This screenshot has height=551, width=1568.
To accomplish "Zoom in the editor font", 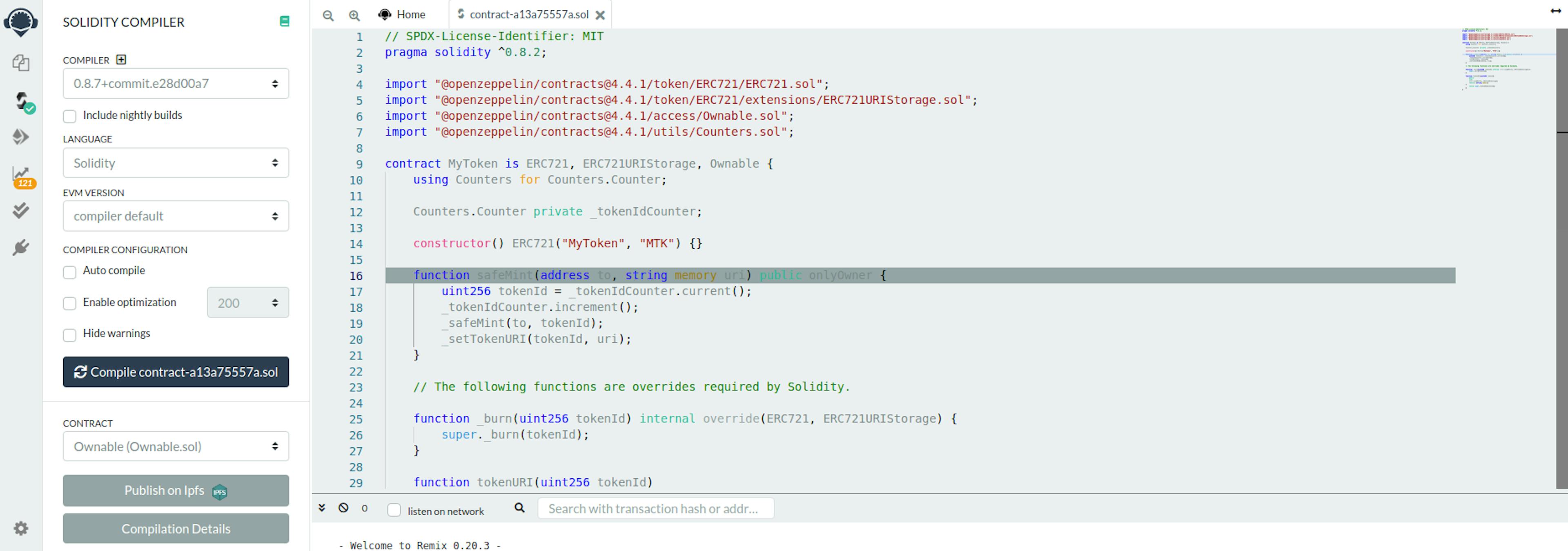I will [x=354, y=15].
